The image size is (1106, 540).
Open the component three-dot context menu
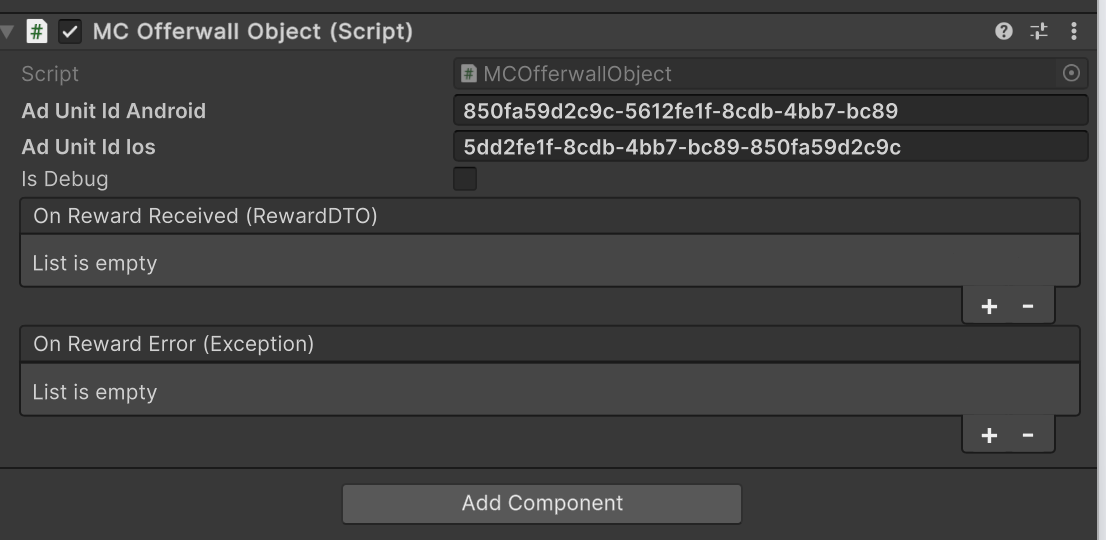tap(1073, 31)
